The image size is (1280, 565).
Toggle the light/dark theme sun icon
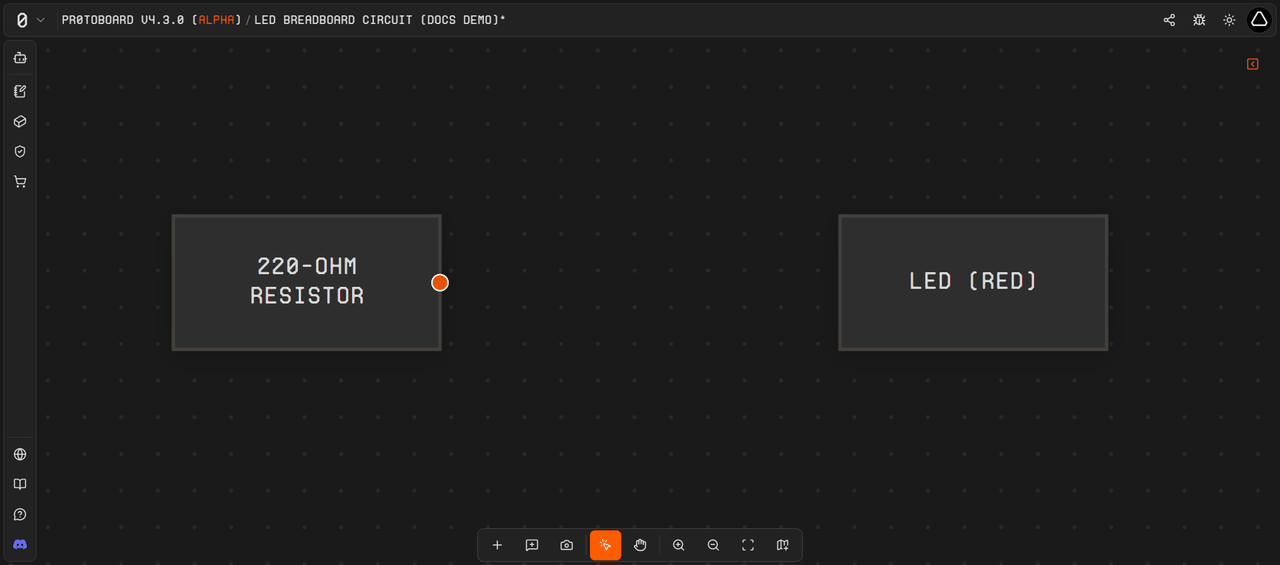[x=1229, y=20]
